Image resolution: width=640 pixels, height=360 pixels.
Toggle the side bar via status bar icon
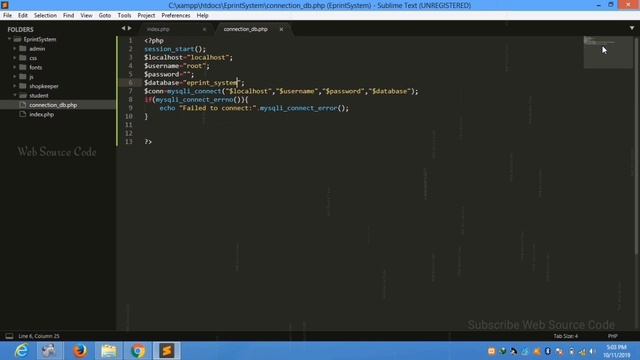(9, 336)
